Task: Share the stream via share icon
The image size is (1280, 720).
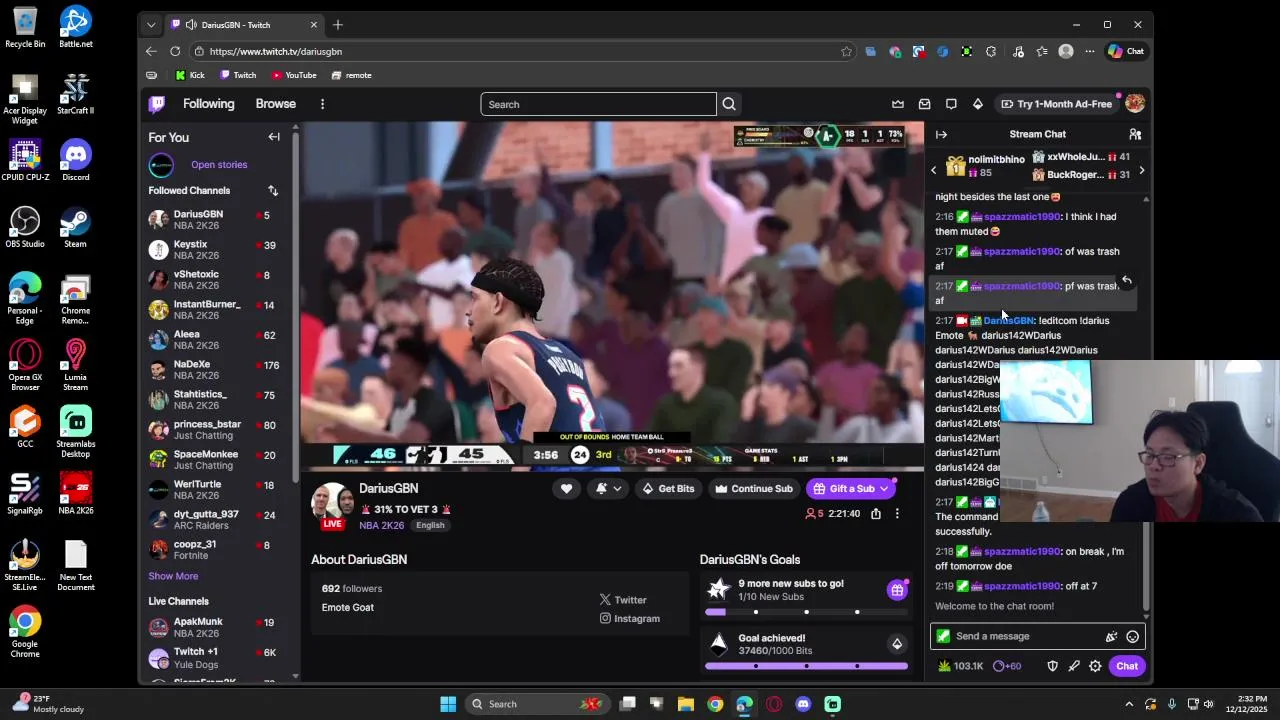Action: click(876, 513)
